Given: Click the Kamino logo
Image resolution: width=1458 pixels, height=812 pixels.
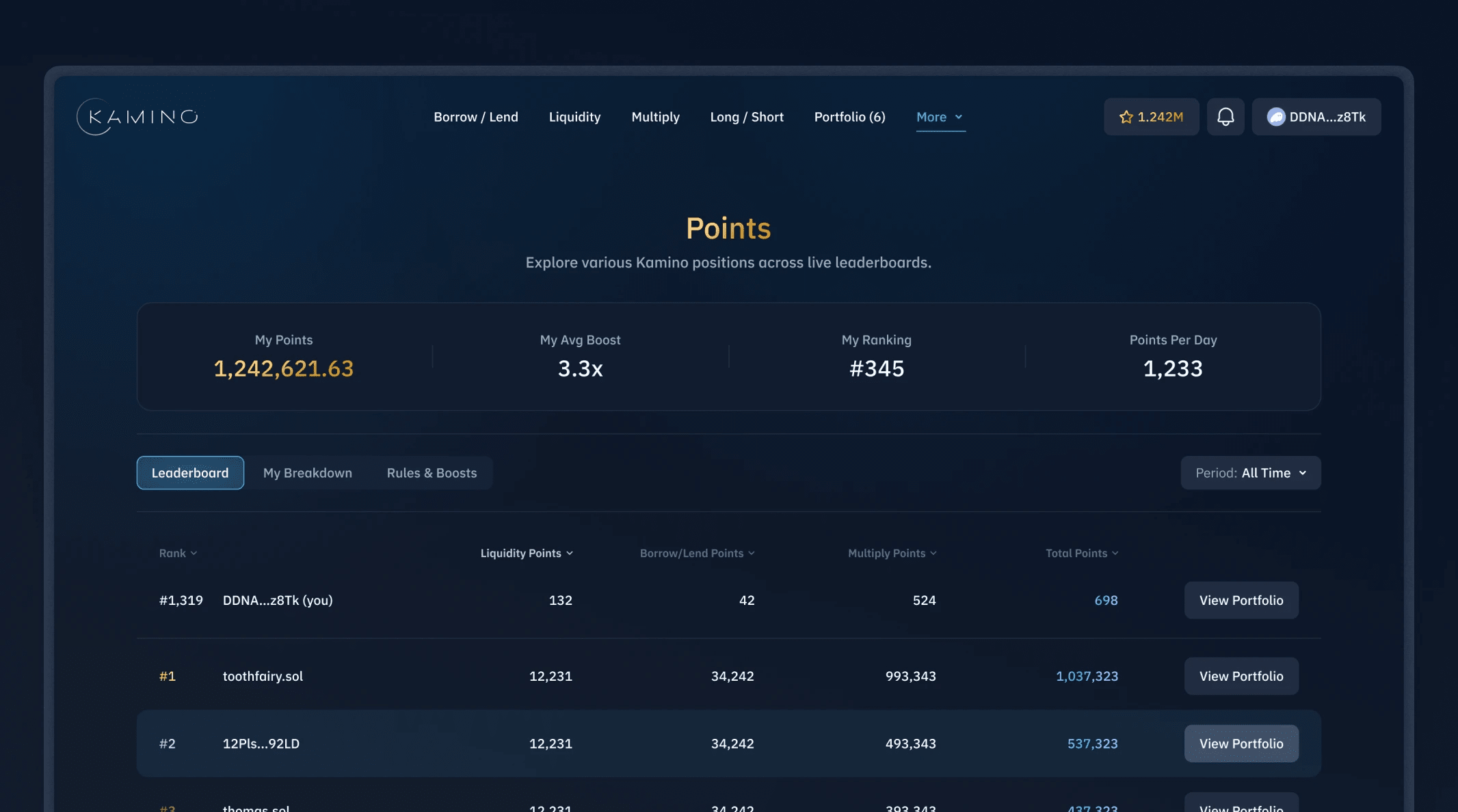Looking at the screenshot, I should tap(137, 117).
